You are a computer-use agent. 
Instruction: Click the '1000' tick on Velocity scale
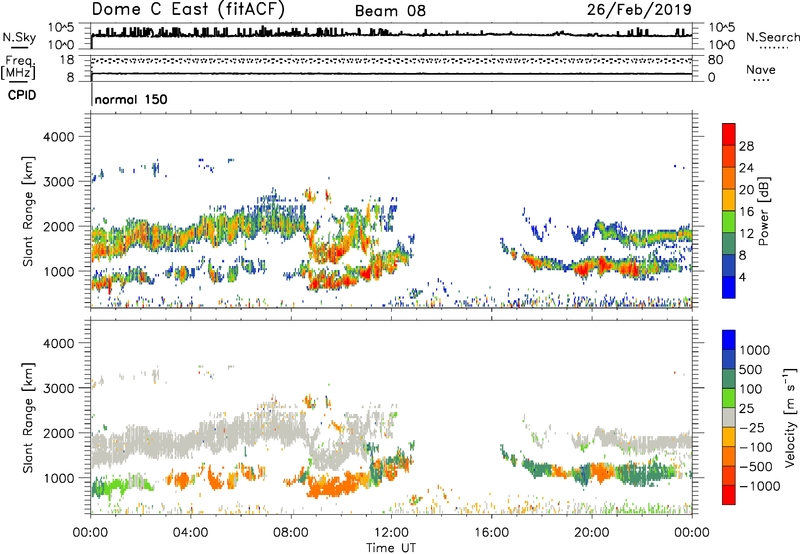(755, 350)
